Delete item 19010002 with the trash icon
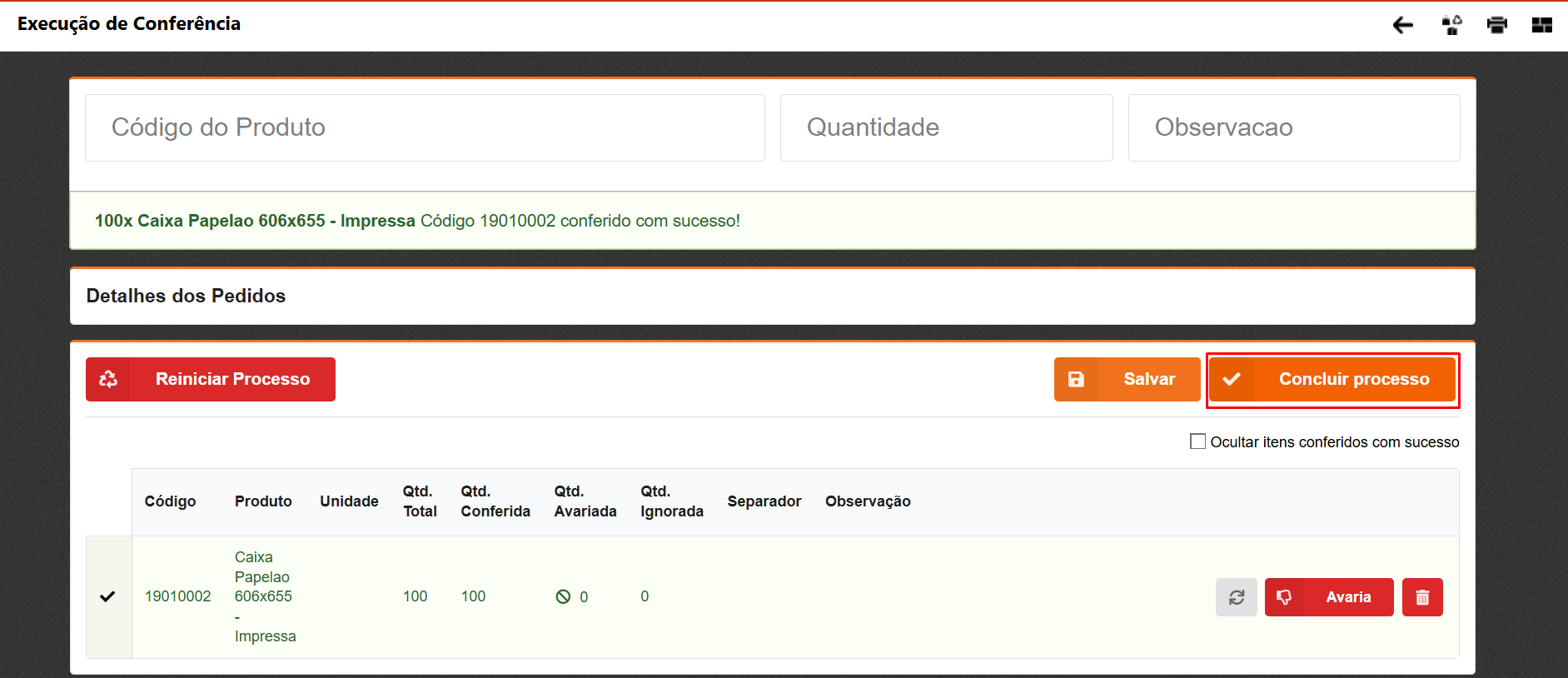Image resolution: width=1568 pixels, height=678 pixels. 1421,597
